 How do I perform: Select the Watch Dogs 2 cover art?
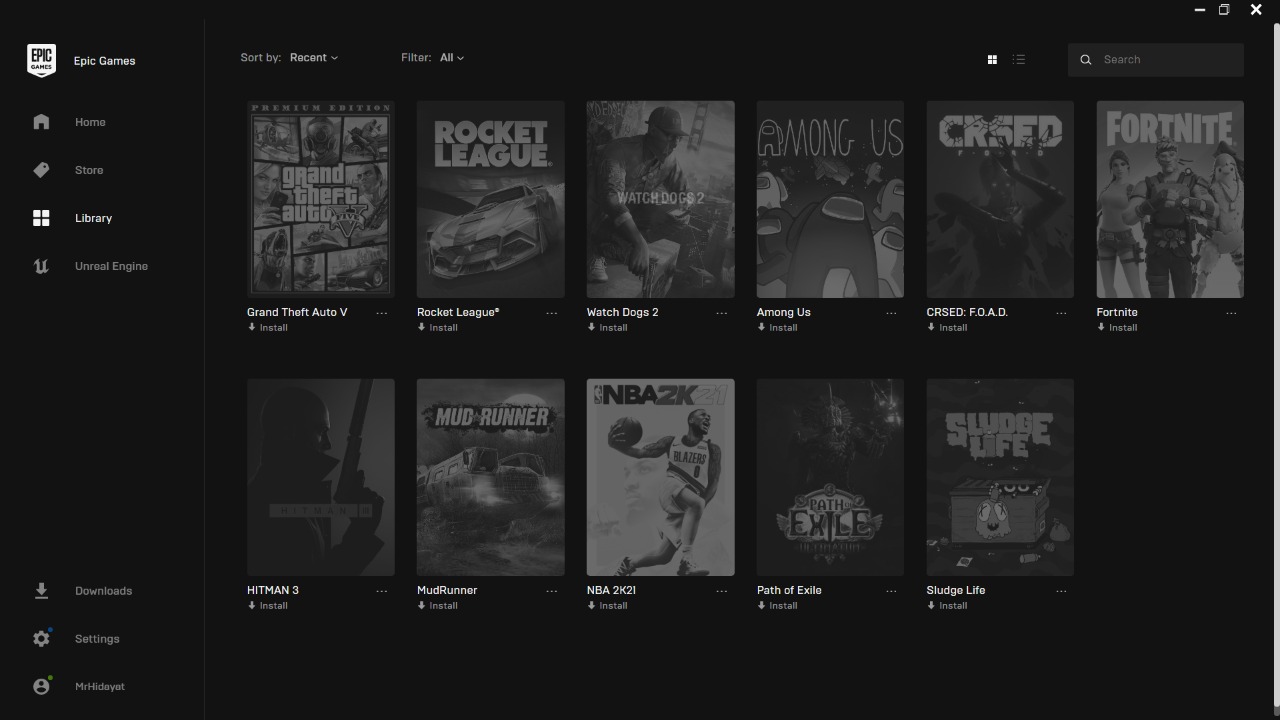(661, 199)
